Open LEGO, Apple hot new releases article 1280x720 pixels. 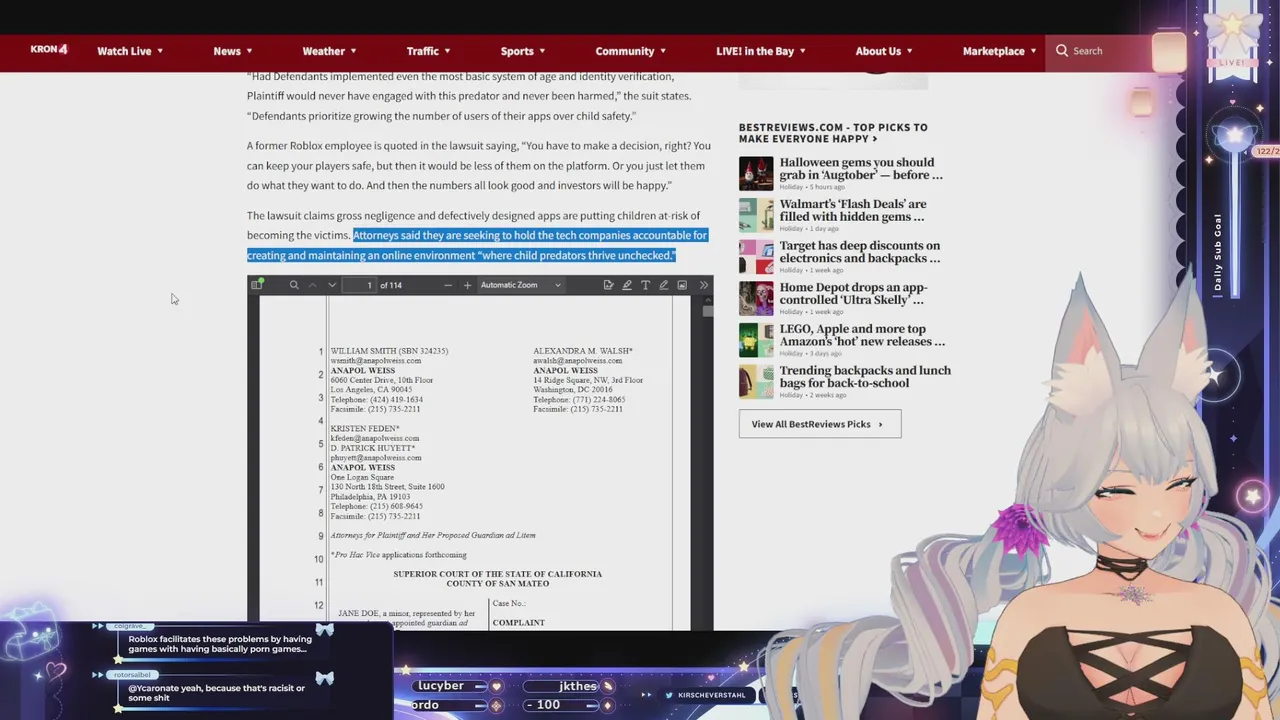862,335
